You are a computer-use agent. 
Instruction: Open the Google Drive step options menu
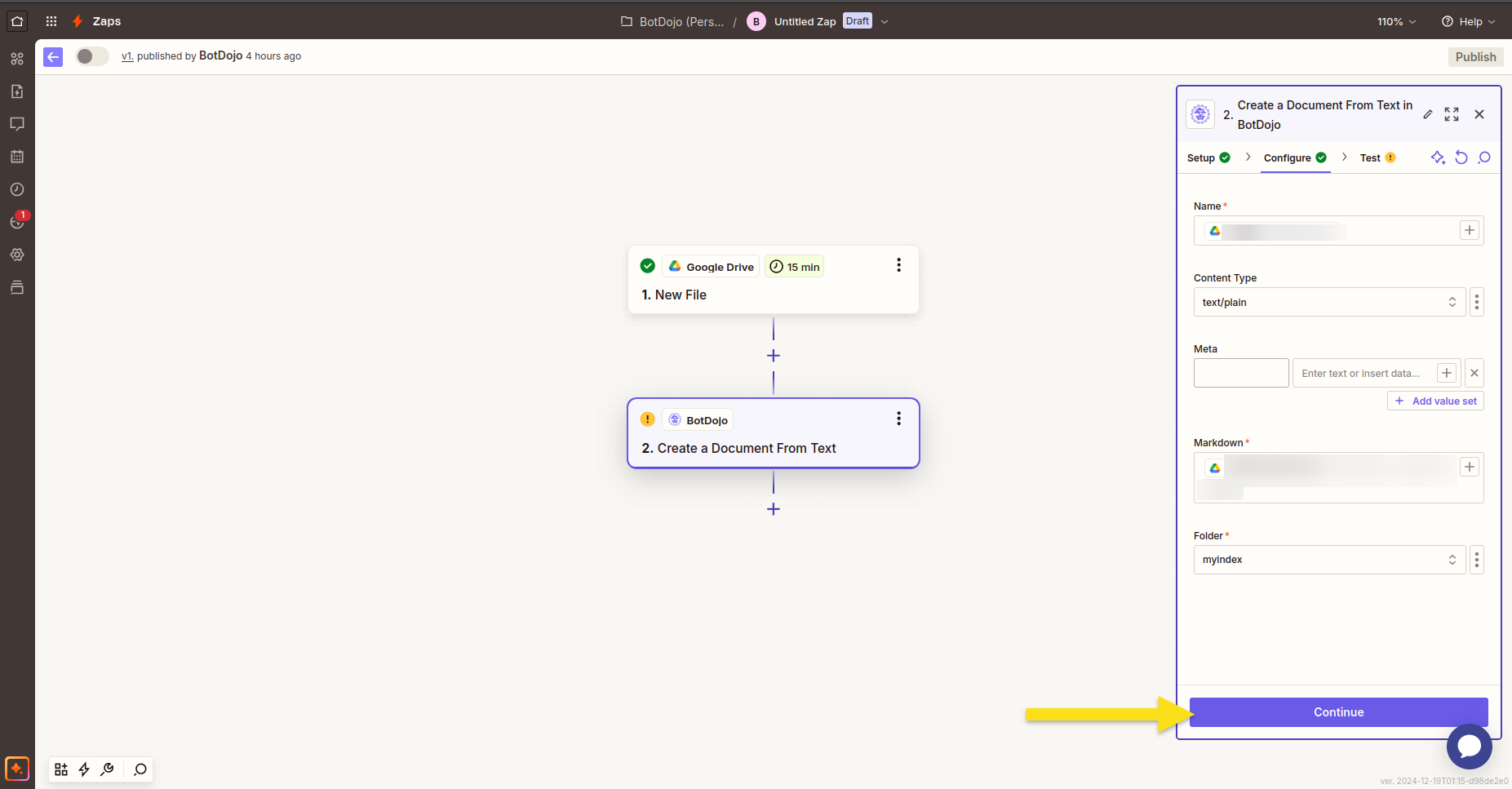[x=898, y=265]
